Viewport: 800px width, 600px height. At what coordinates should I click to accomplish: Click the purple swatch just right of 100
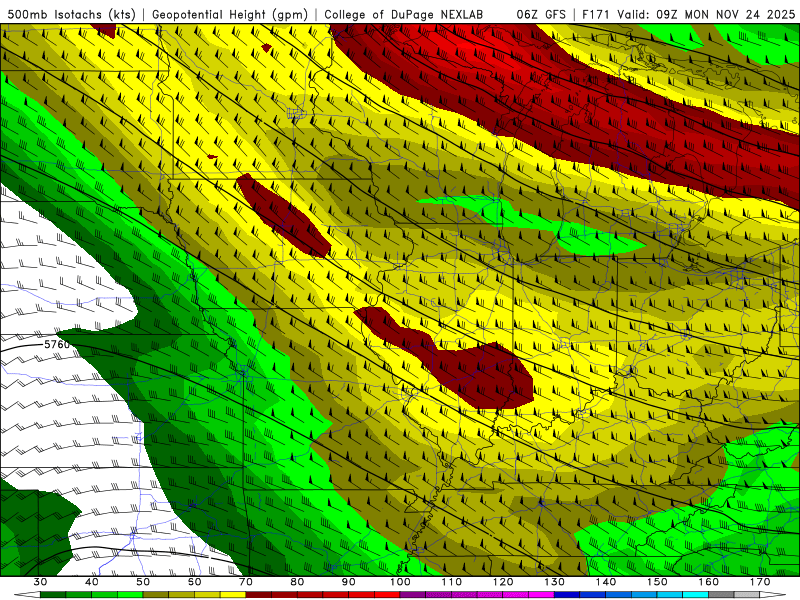pos(413,595)
